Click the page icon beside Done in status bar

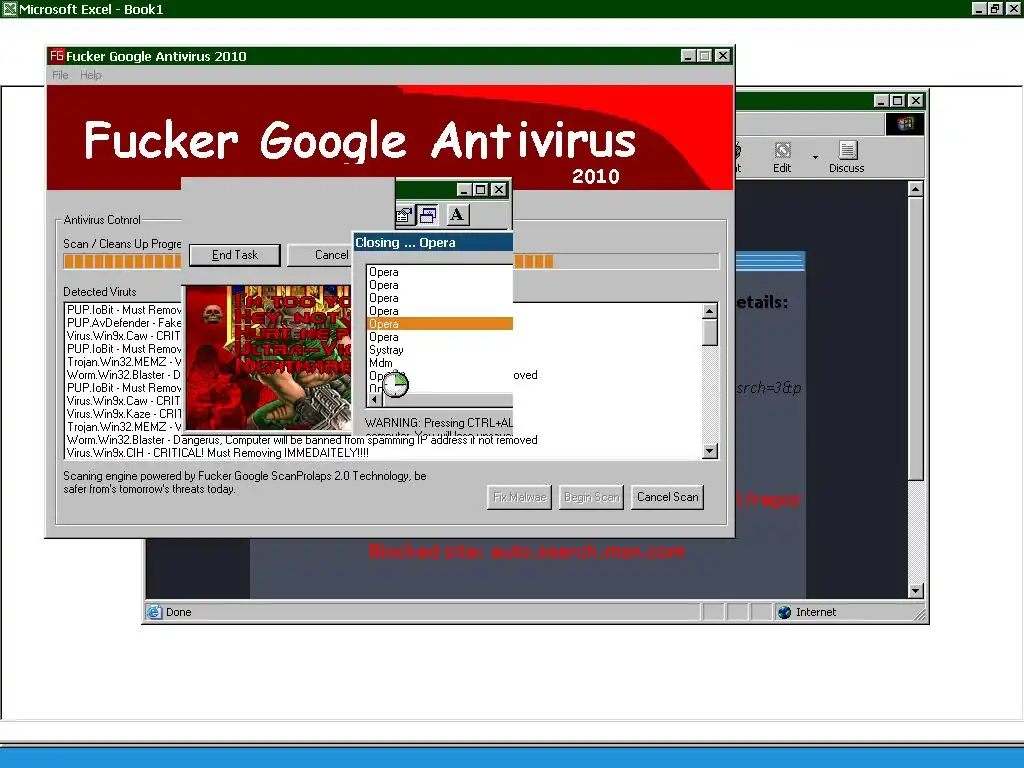[x=154, y=612]
